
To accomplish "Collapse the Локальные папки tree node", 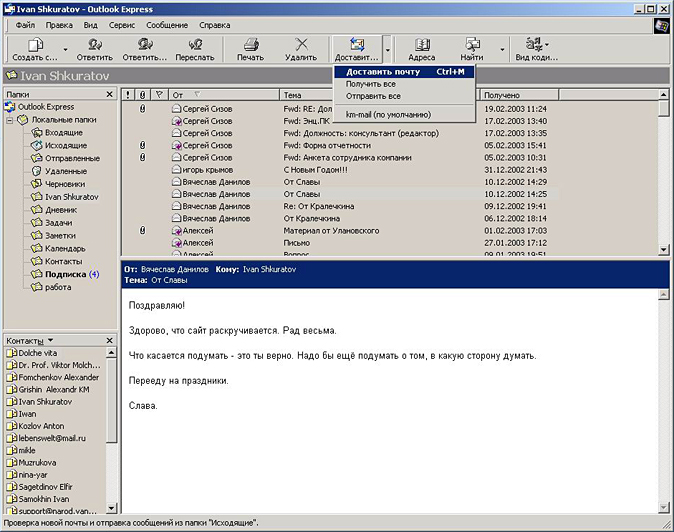I will (10, 120).
